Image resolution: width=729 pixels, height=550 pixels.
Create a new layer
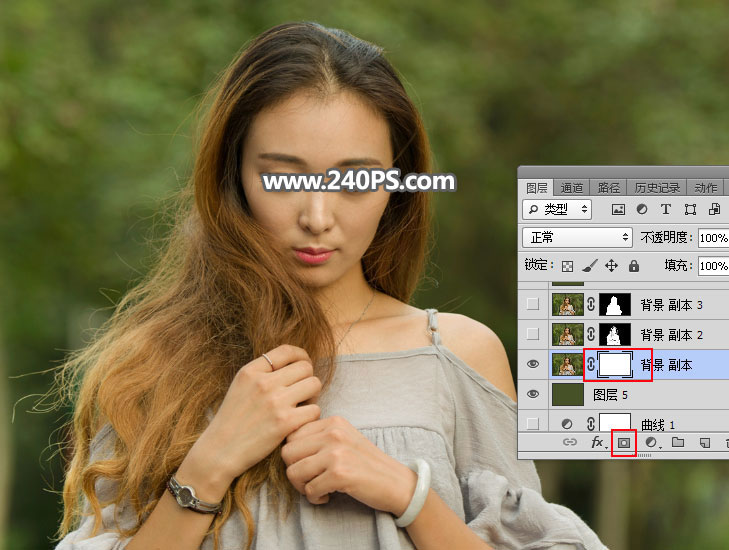(x=705, y=443)
